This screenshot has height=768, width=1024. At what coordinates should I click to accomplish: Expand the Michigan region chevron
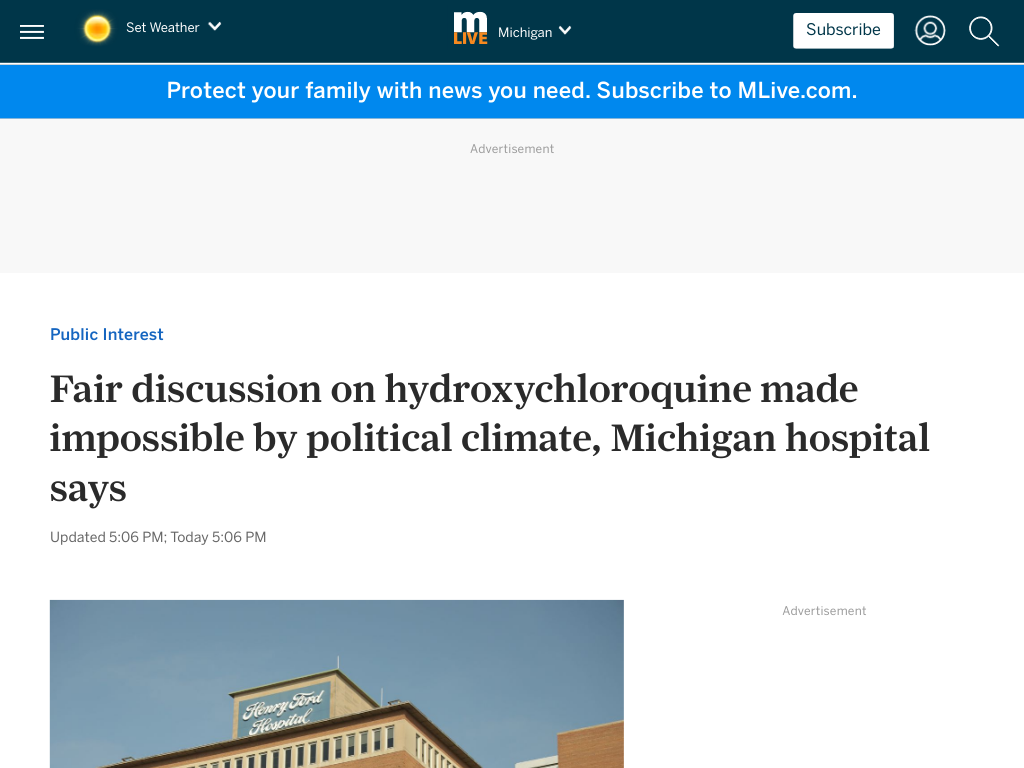[565, 31]
